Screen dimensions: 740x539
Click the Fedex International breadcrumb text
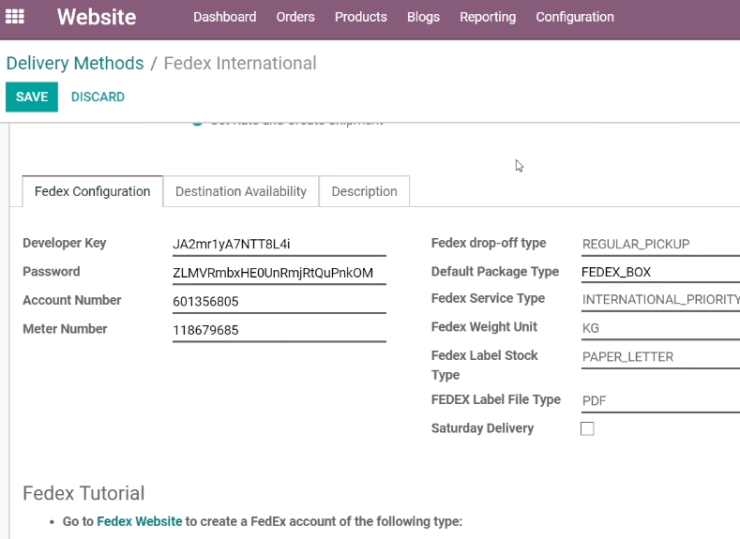click(240, 63)
